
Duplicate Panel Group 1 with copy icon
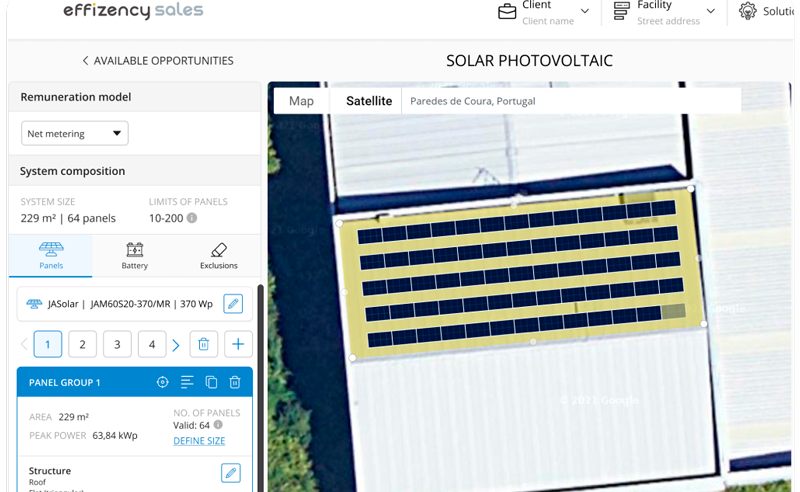(211, 382)
